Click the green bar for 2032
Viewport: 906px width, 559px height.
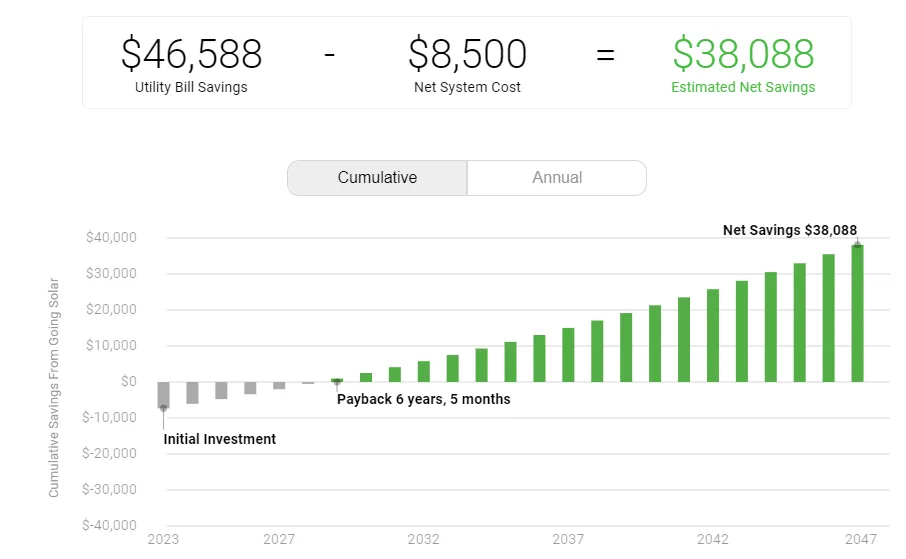(x=424, y=371)
